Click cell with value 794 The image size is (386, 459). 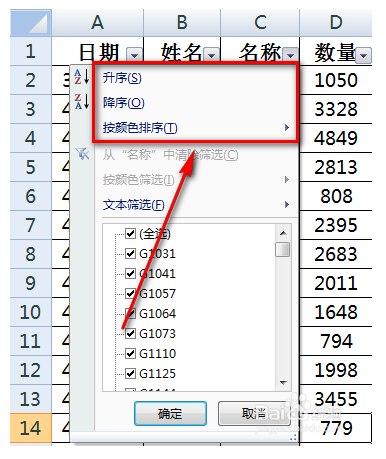point(336,341)
